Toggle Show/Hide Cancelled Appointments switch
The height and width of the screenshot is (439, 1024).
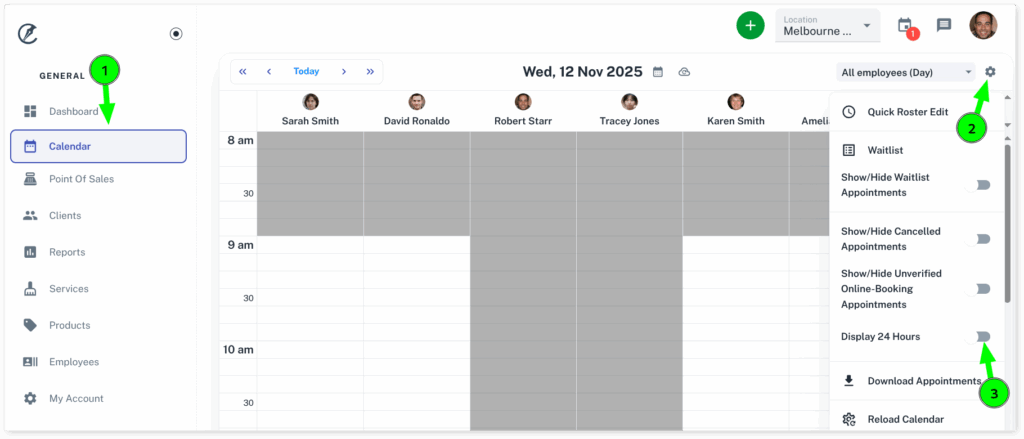980,239
